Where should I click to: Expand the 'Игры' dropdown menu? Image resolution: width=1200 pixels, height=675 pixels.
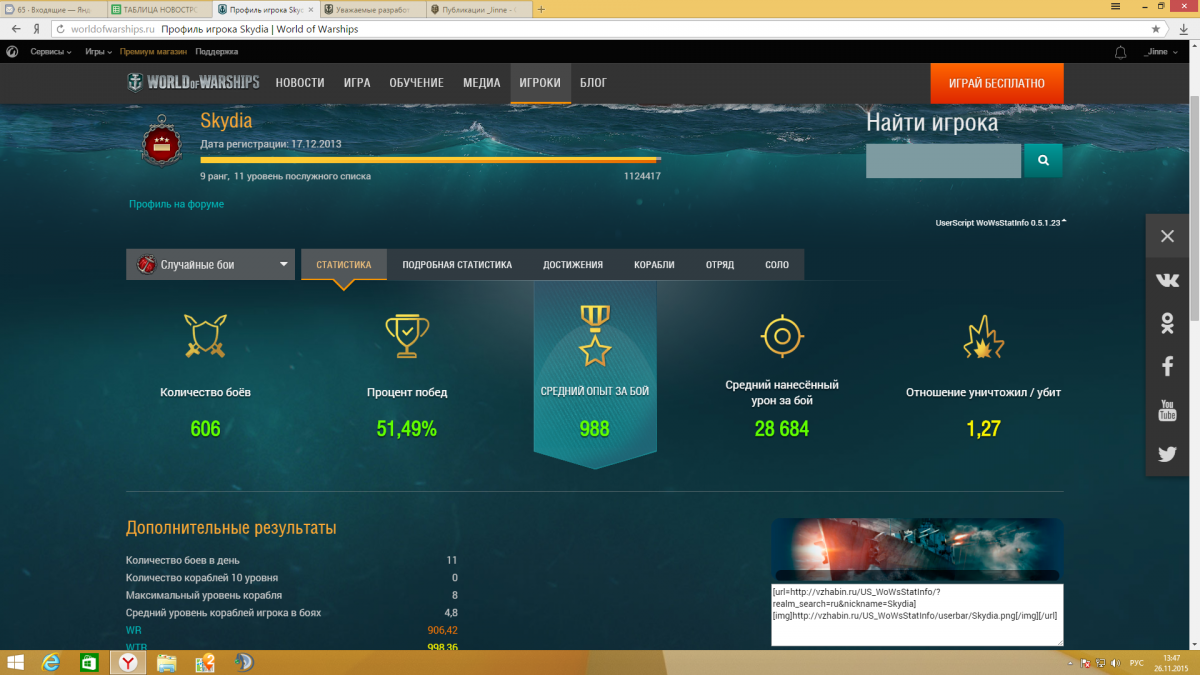[98, 52]
